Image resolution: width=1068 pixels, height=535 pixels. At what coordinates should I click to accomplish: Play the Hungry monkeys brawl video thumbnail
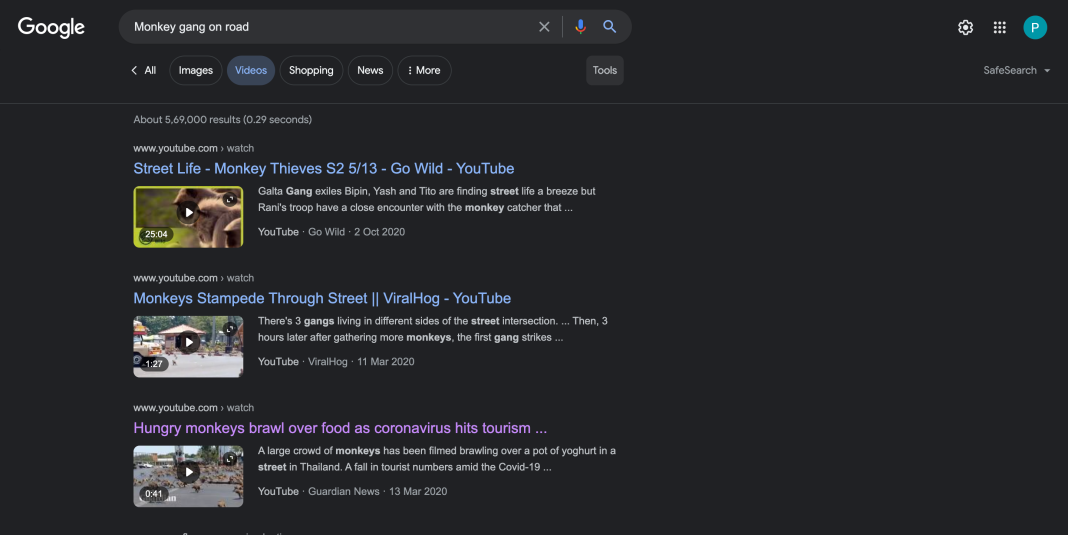188,476
